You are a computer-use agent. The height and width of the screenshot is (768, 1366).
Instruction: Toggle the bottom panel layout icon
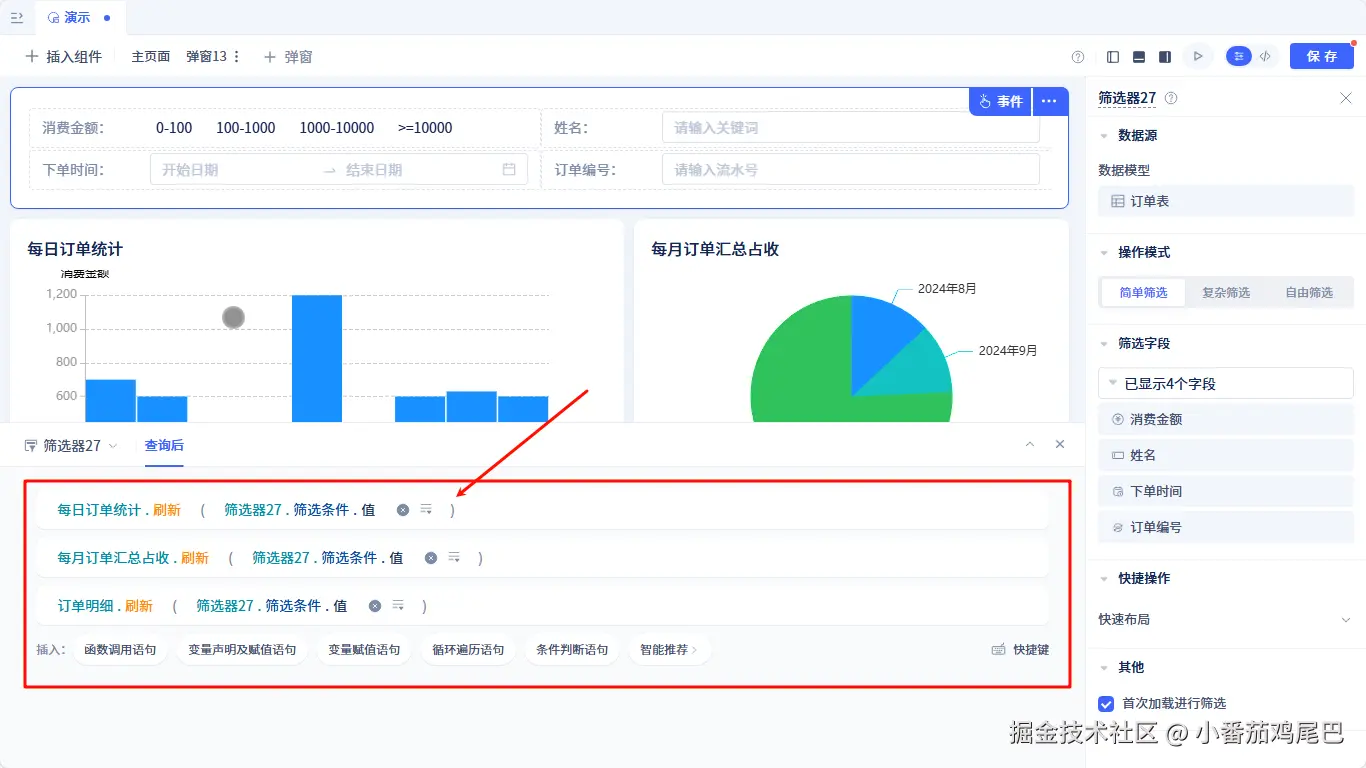(1139, 57)
